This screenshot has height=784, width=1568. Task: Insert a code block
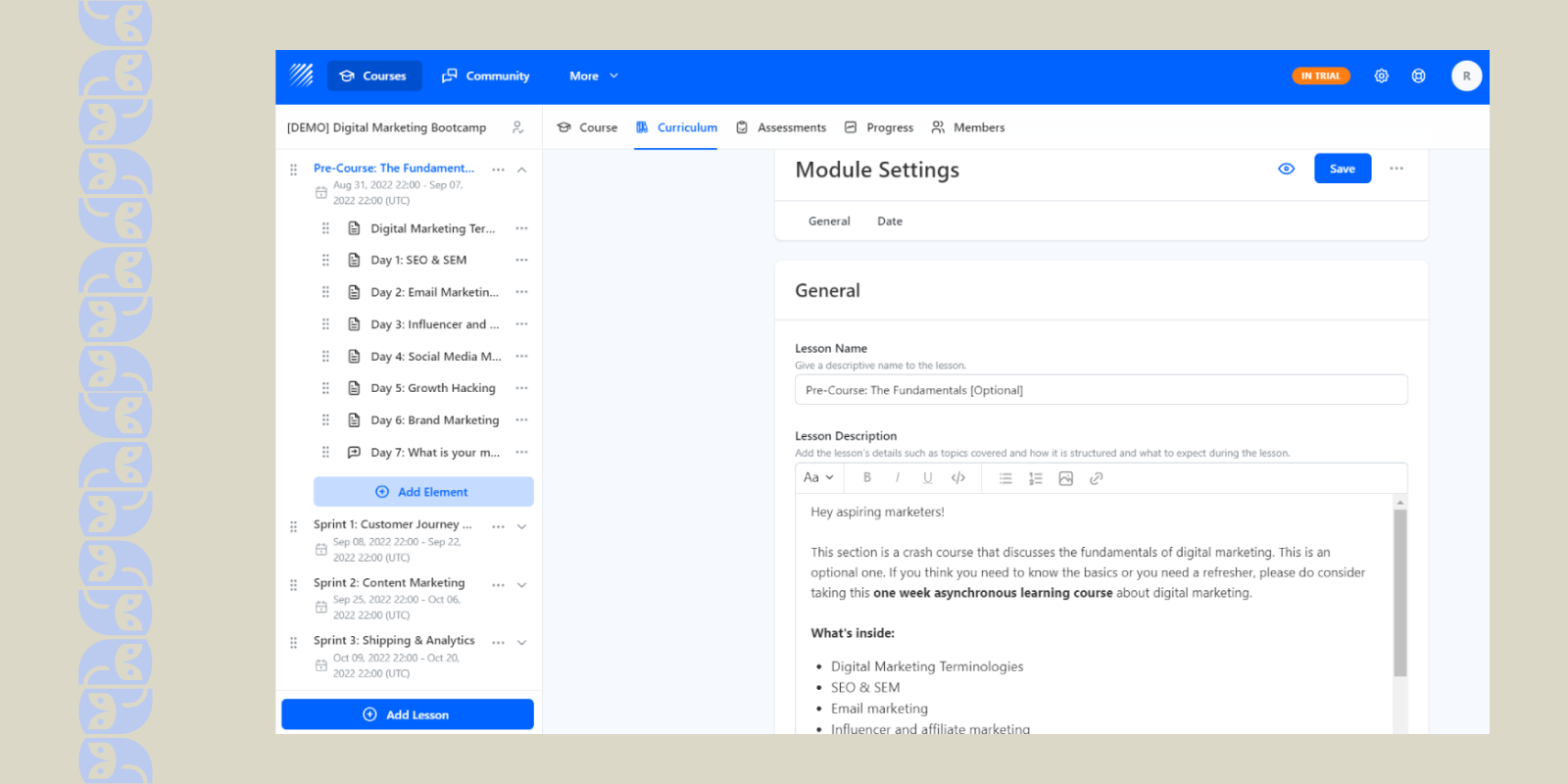coord(958,478)
